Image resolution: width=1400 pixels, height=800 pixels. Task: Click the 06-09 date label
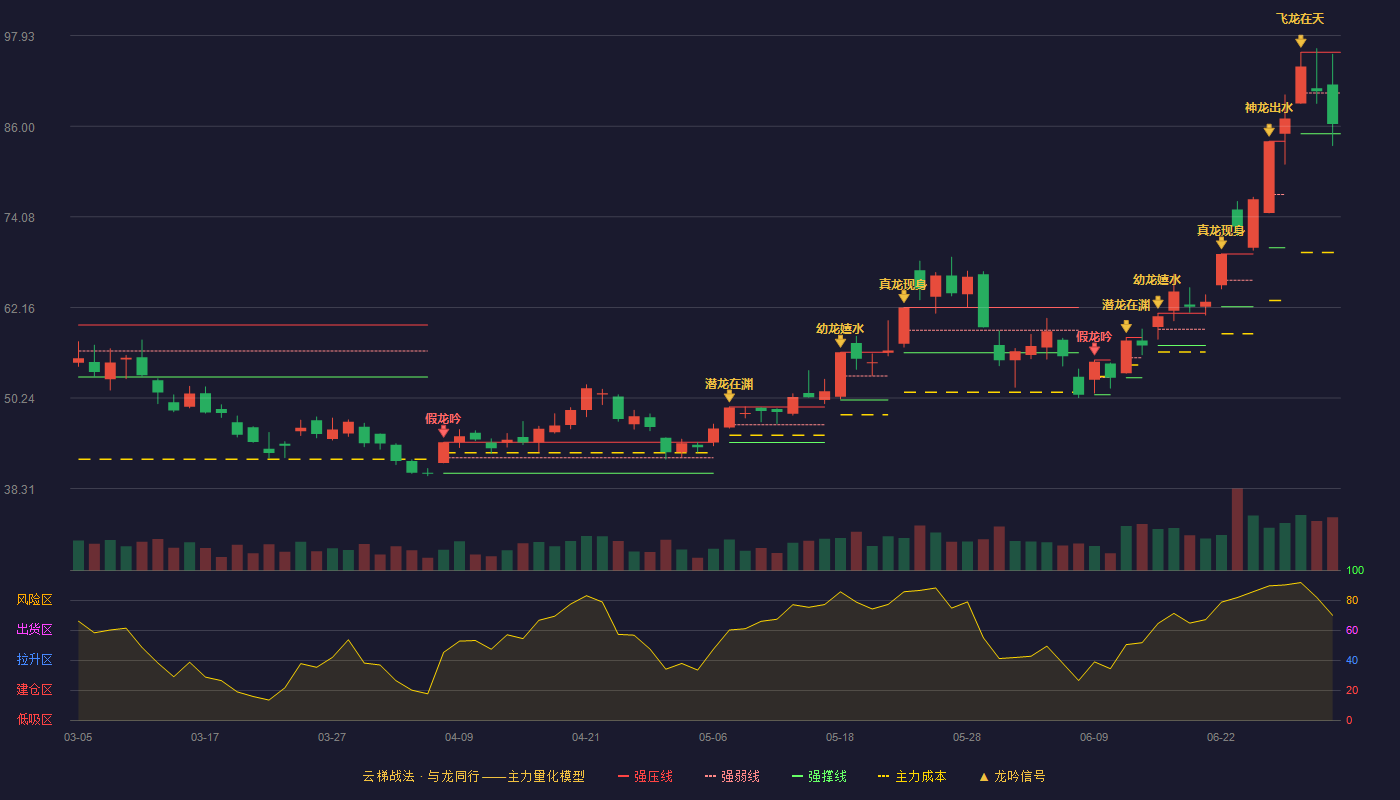1094,737
